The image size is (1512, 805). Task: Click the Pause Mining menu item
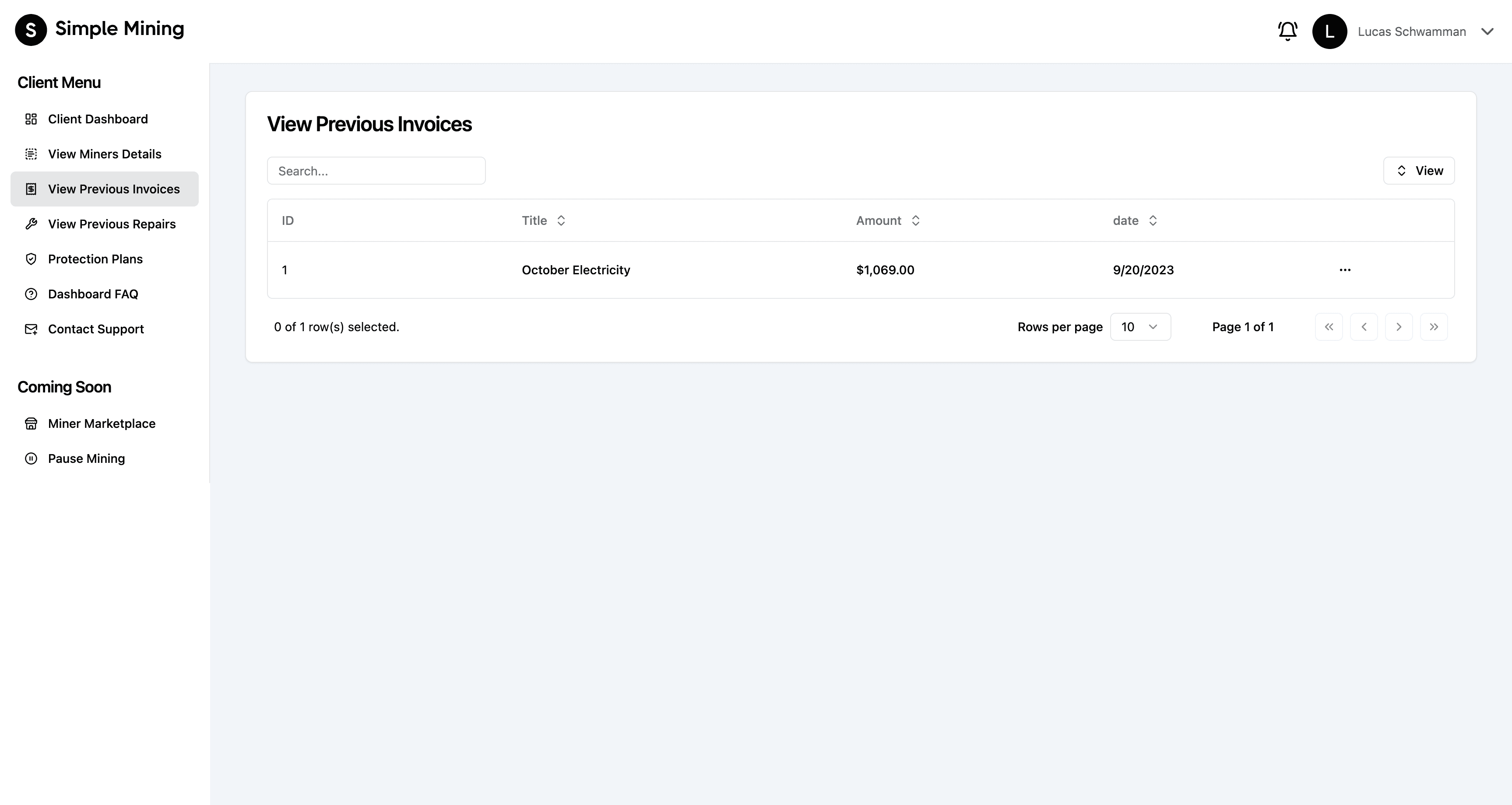[x=86, y=458]
